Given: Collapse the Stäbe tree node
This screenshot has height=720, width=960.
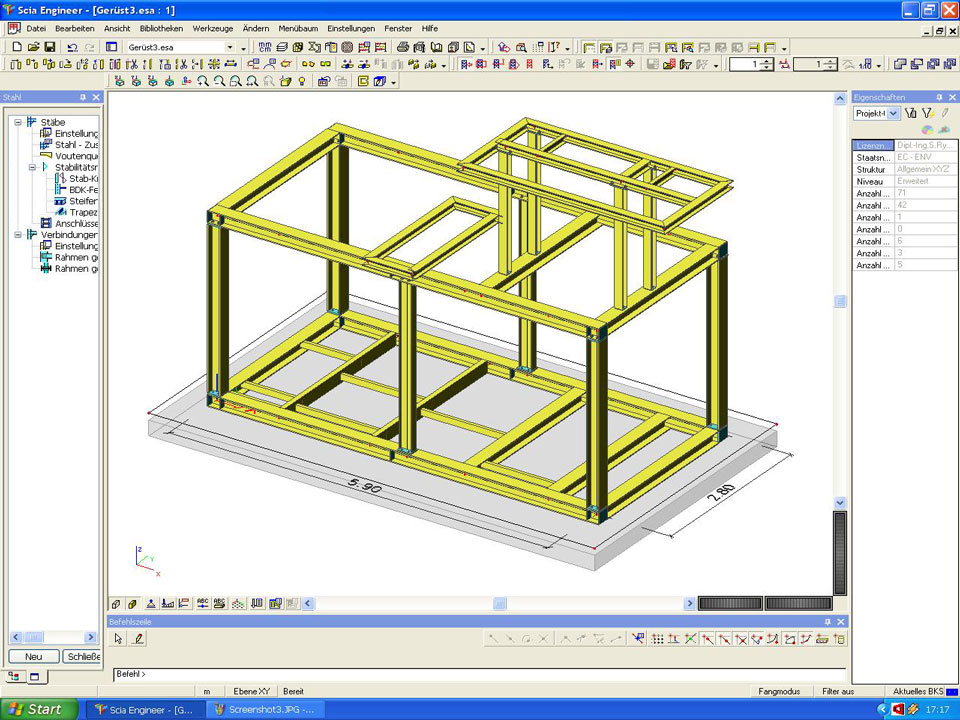Looking at the screenshot, I should (18, 122).
